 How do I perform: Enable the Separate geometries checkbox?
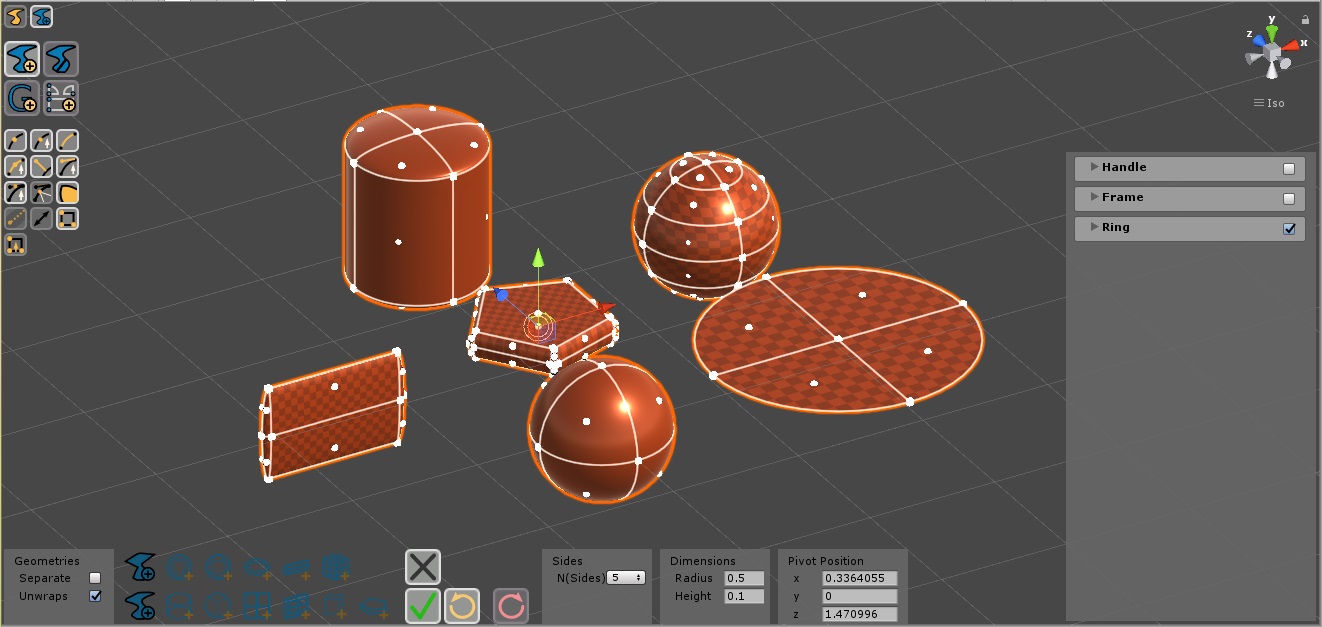pos(95,578)
